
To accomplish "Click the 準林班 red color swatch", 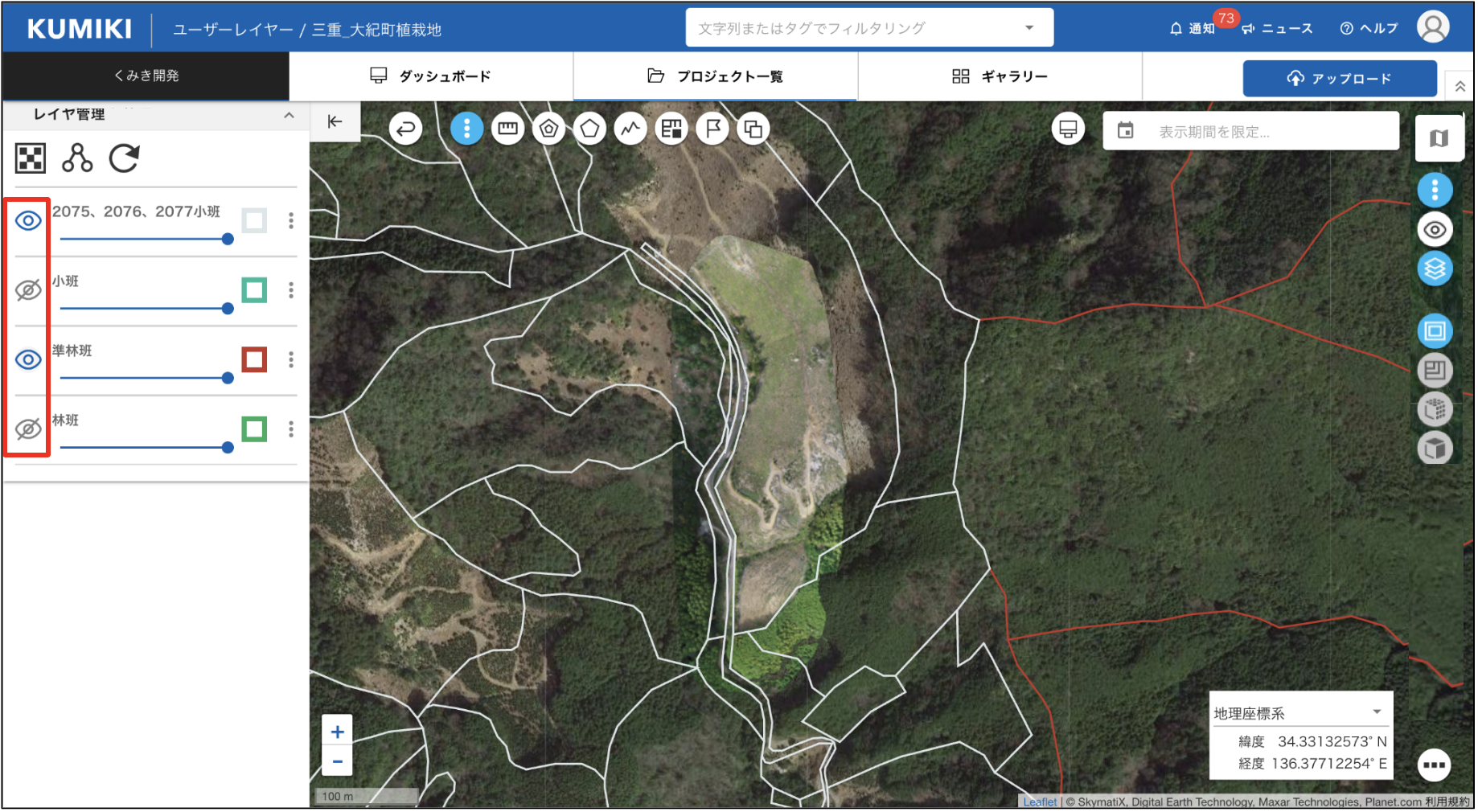I will click(254, 359).
